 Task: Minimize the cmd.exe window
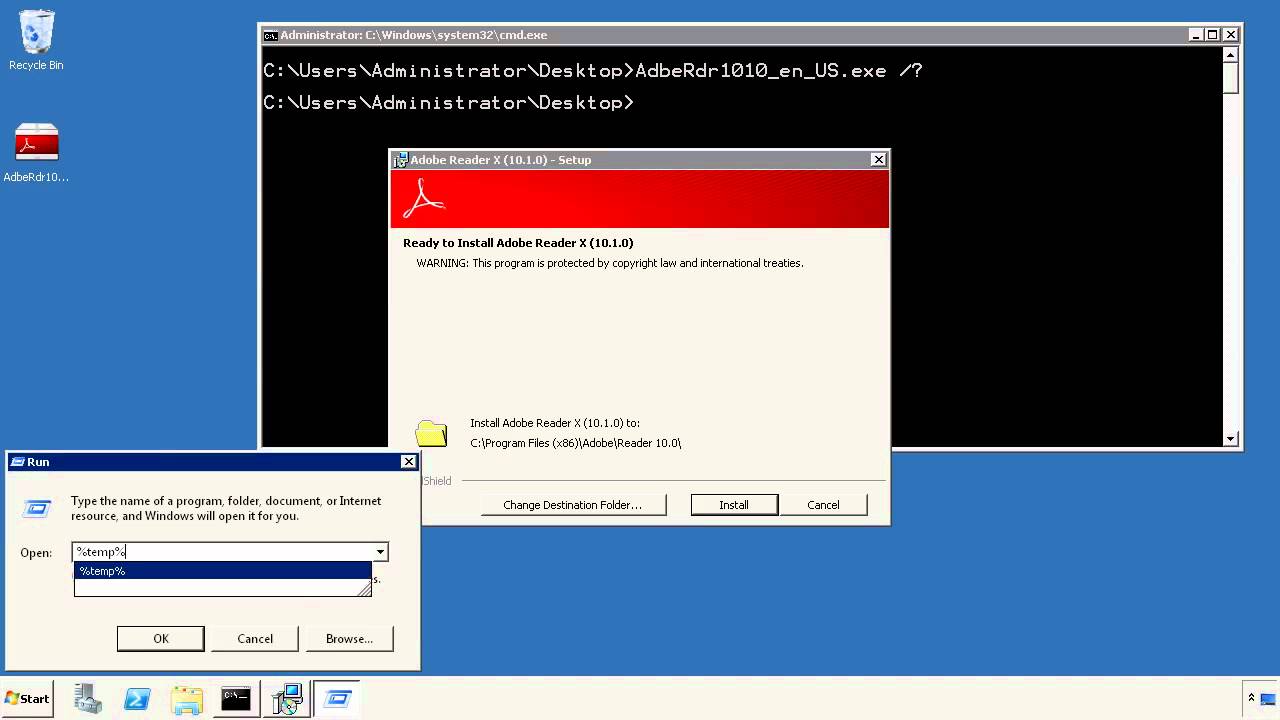1195,35
